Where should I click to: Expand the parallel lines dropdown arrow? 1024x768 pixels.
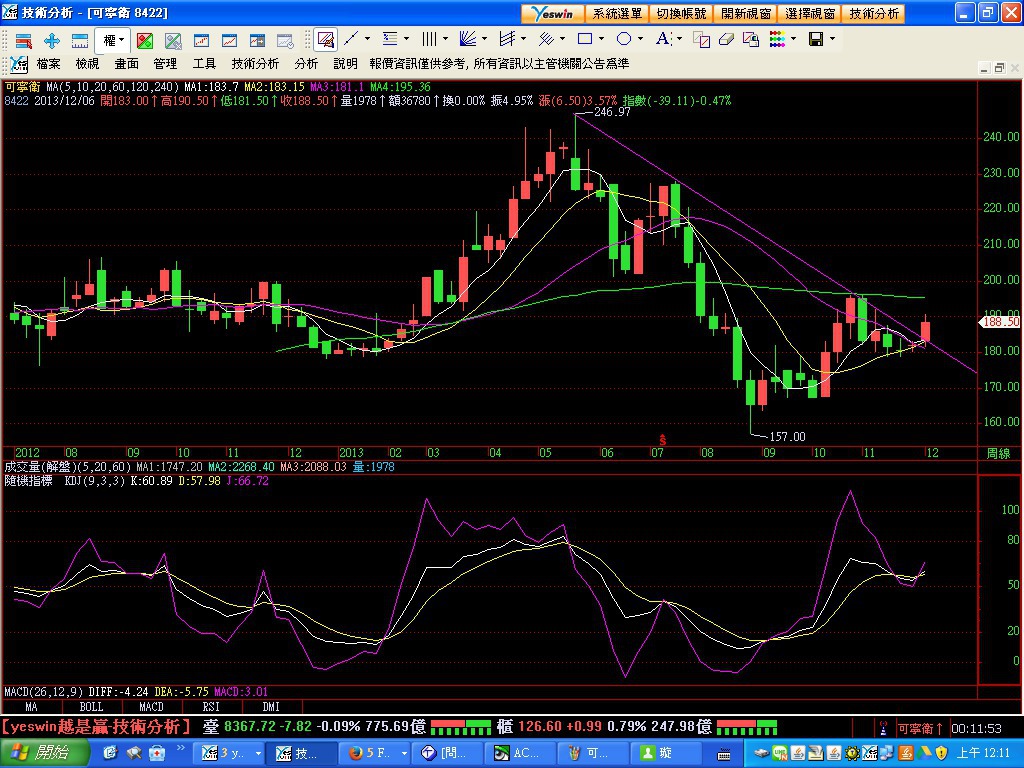coord(562,39)
